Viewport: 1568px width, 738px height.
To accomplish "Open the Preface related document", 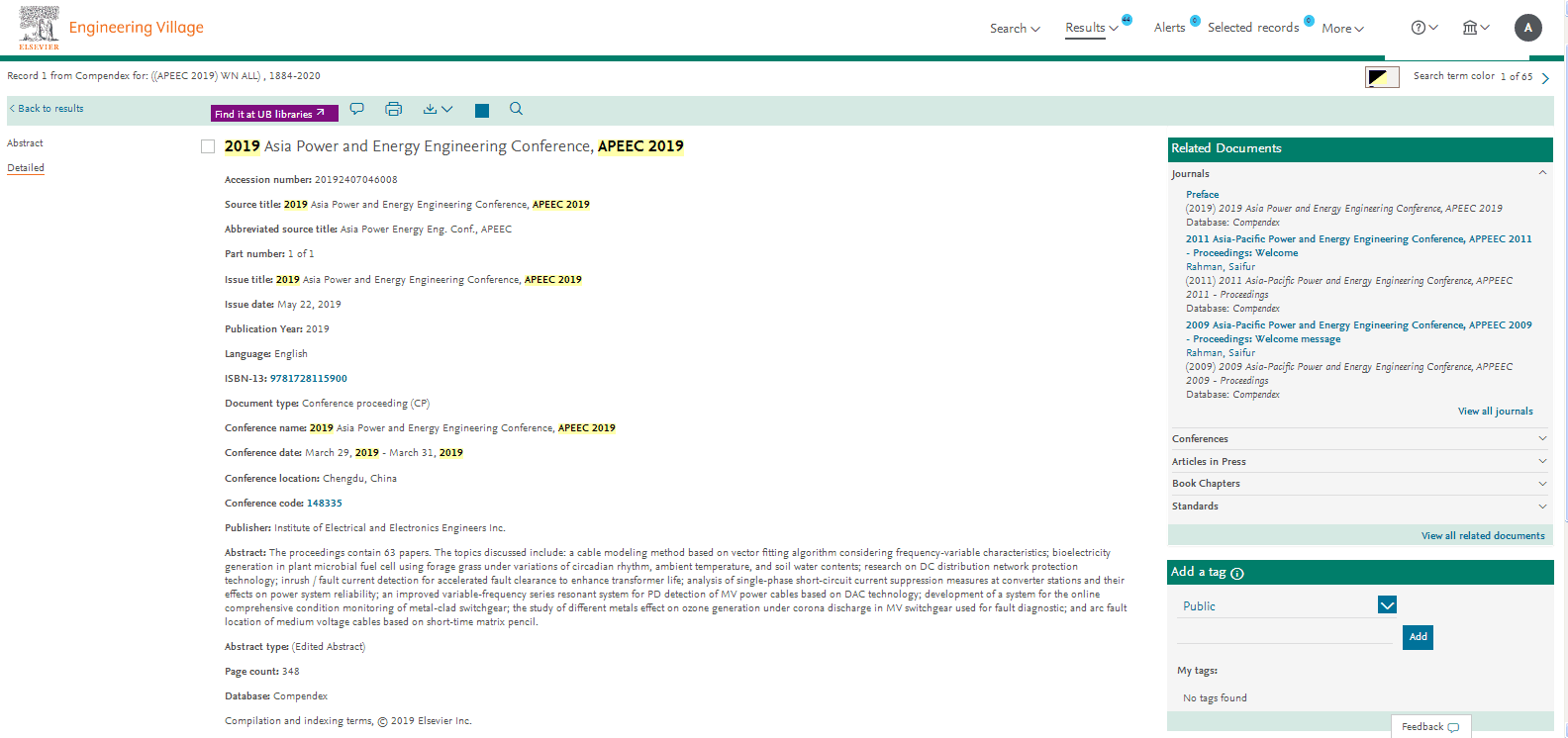I will coord(1202,195).
